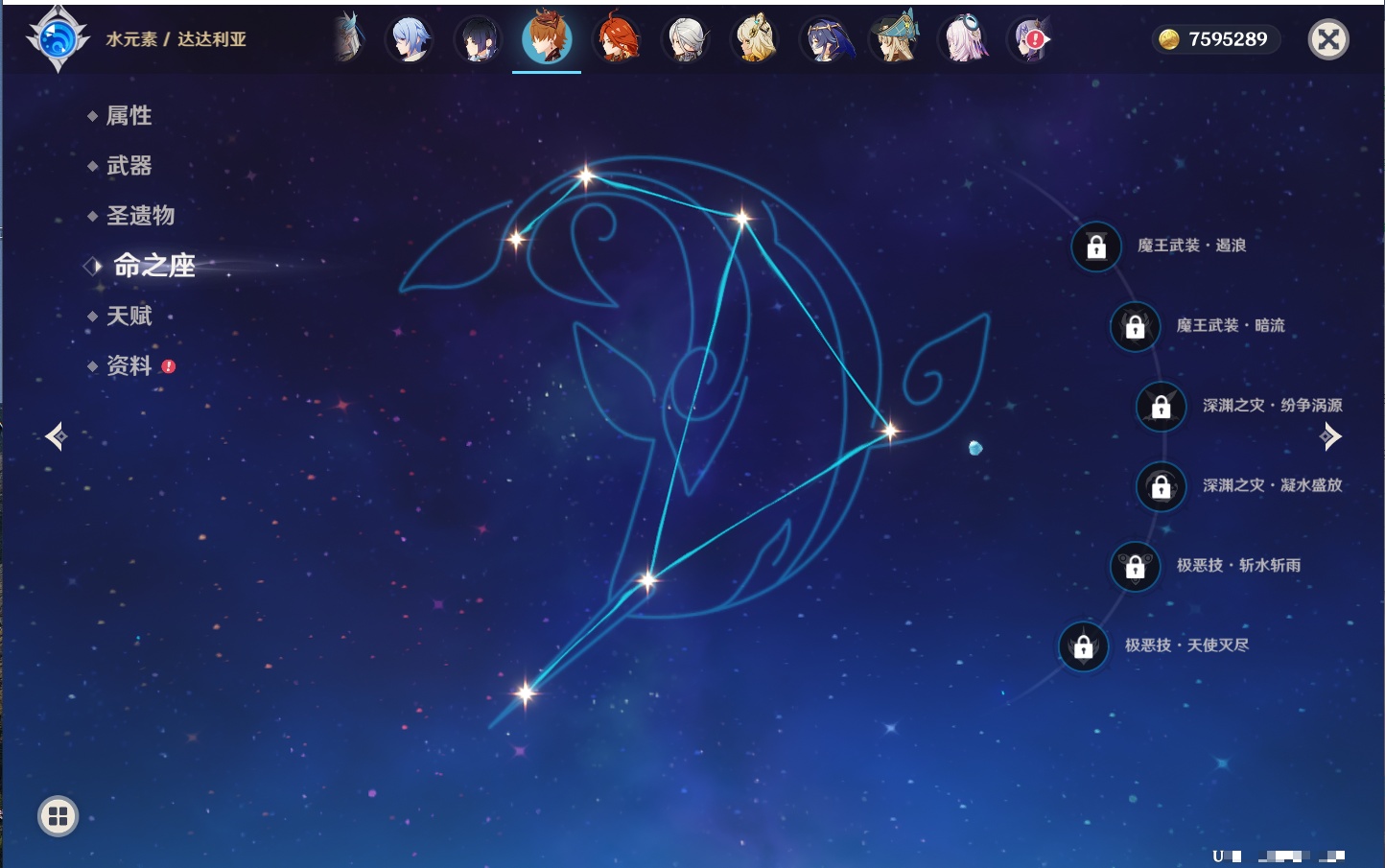Screen dimensions: 1385x868
Task: Open the 魔王武装·暗流 constellation label
Action: pos(1231,326)
